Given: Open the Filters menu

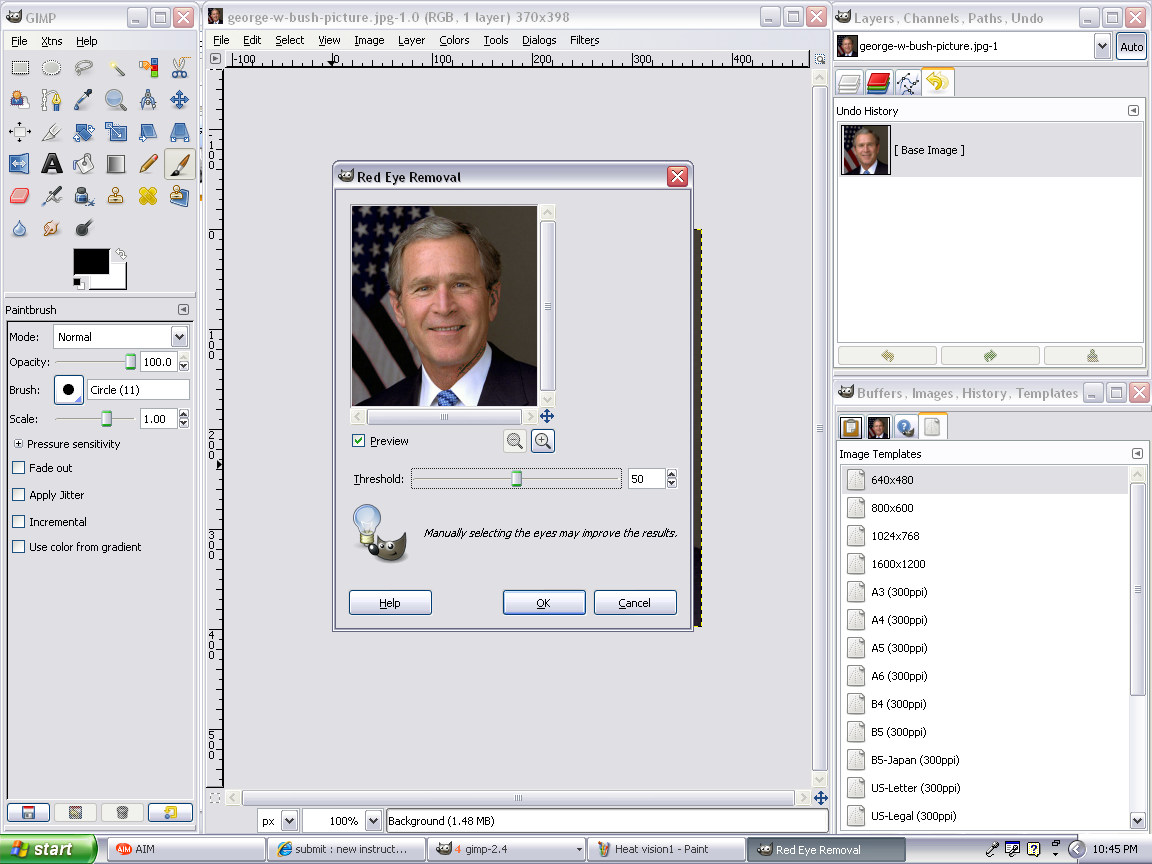Looking at the screenshot, I should click(585, 40).
